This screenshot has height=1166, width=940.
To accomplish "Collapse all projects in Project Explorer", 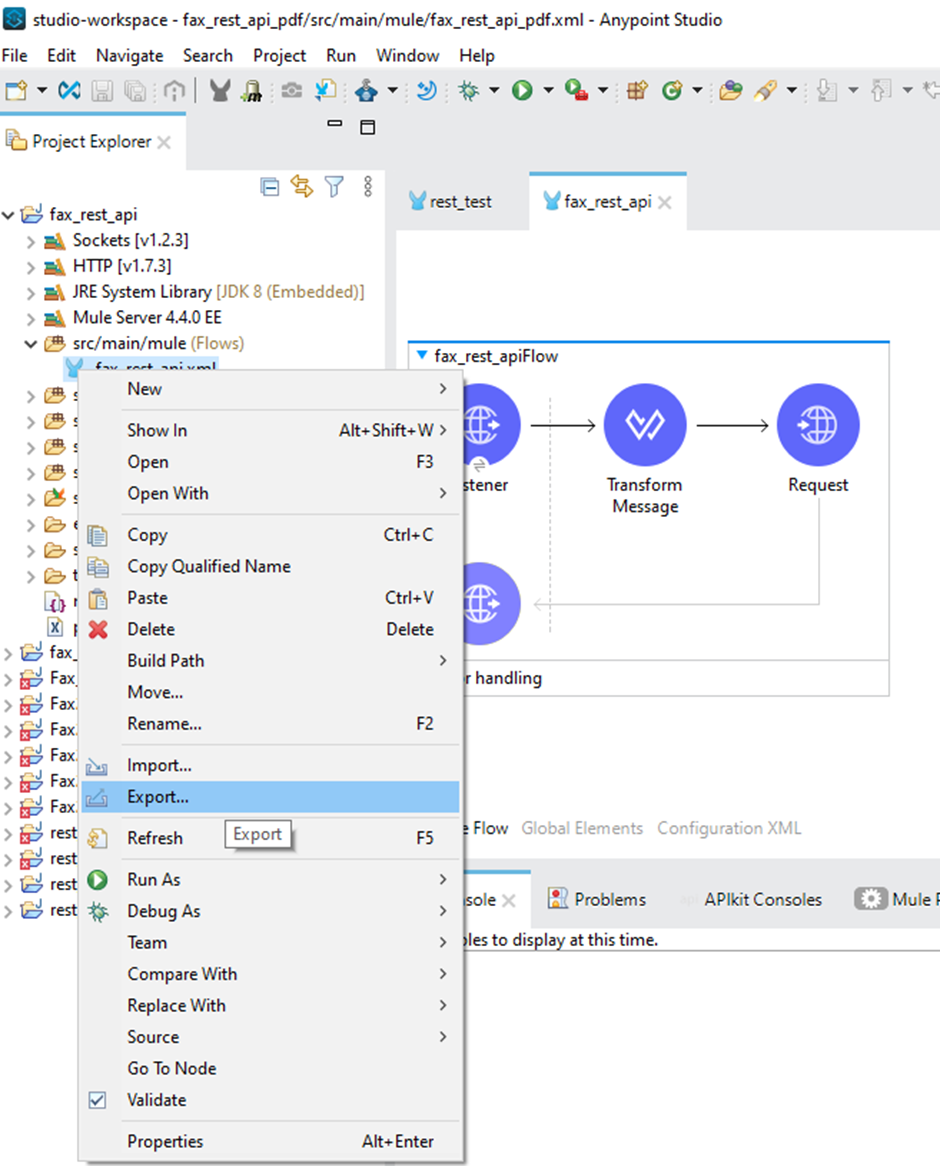I will coord(269,186).
